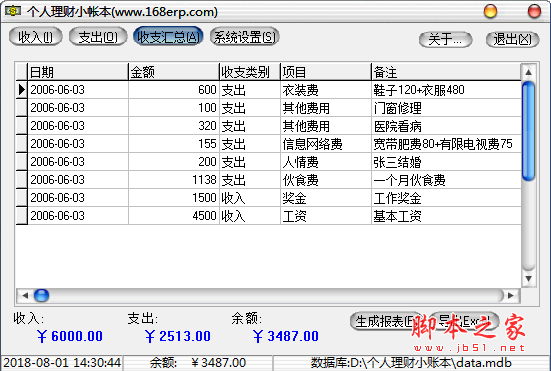551x371 pixels.
Task: Click the amount cell 320
Action: coord(174,126)
